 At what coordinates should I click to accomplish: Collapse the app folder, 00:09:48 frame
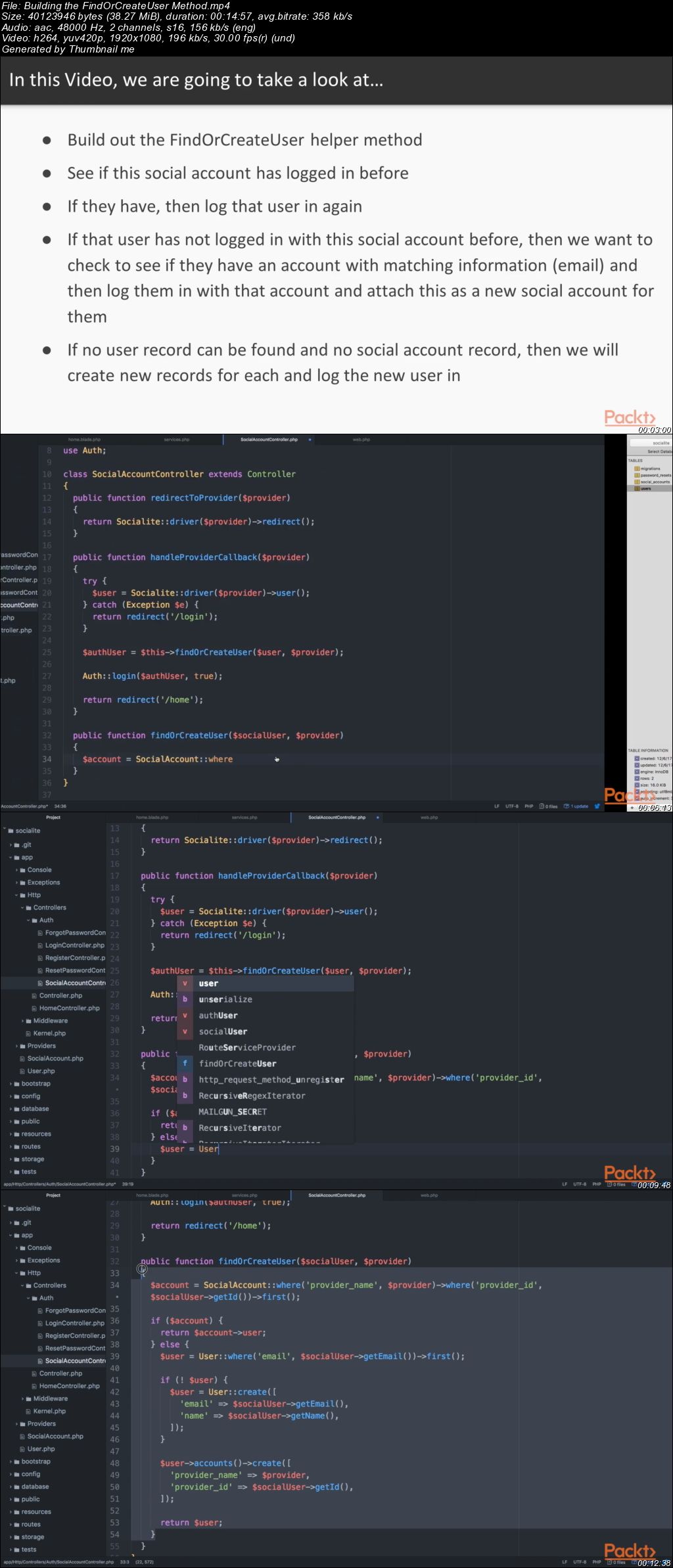(11, 858)
